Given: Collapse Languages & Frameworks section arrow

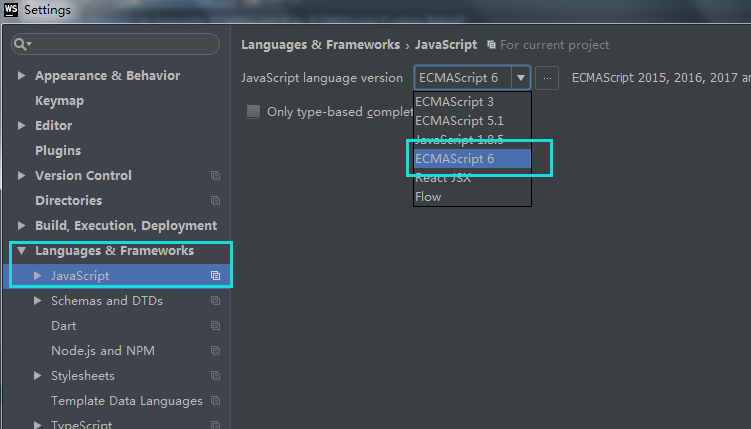Looking at the screenshot, I should pos(22,250).
